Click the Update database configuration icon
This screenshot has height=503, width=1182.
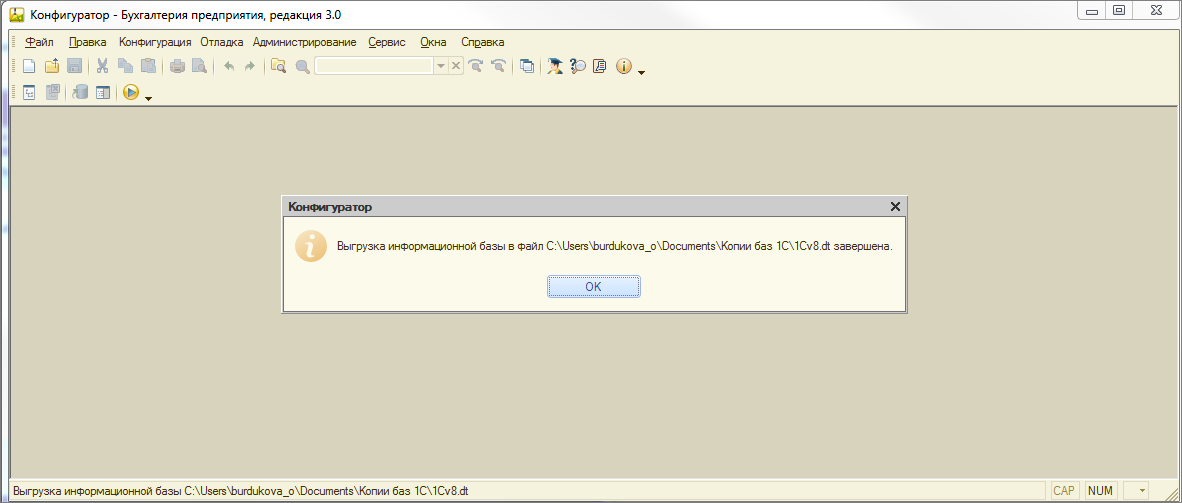pos(80,92)
